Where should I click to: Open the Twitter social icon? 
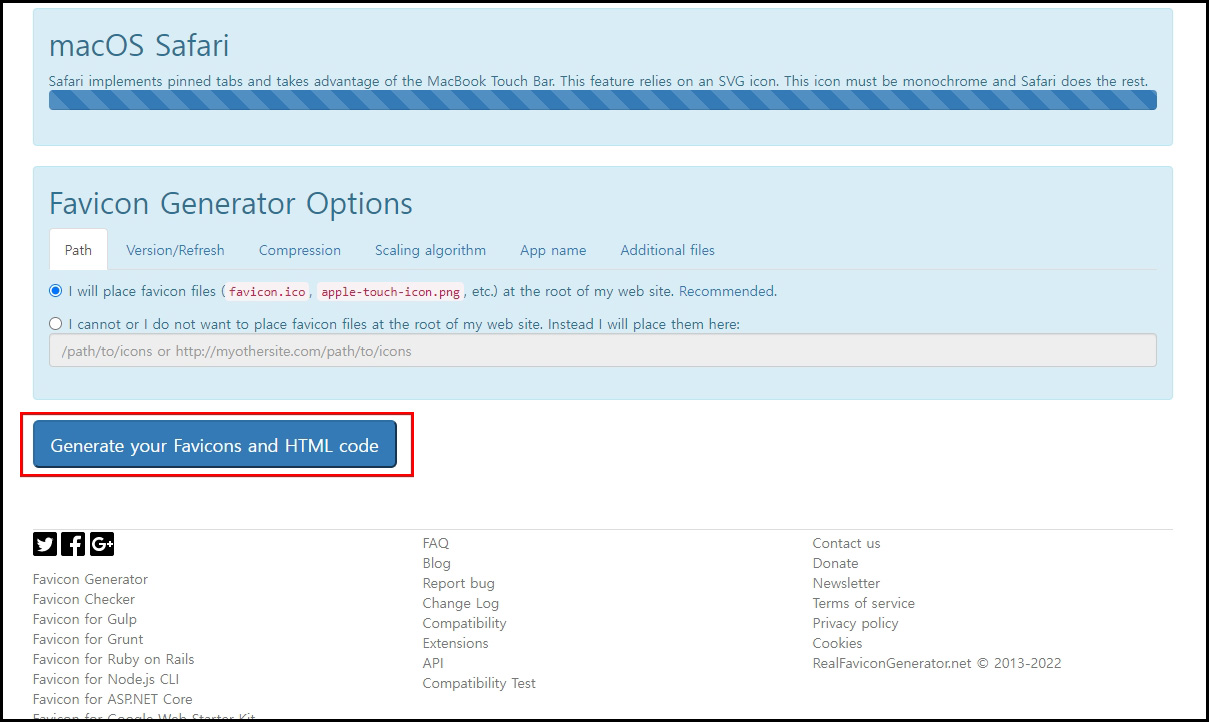(x=45, y=544)
